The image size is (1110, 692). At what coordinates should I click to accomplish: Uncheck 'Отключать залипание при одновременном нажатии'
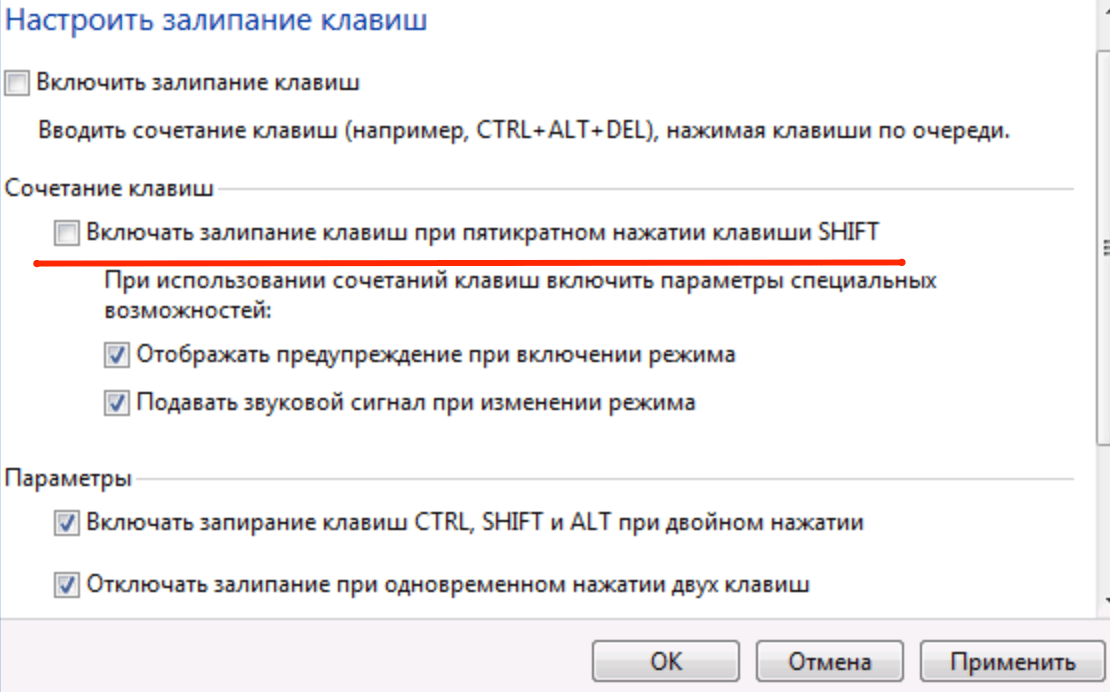(67, 584)
